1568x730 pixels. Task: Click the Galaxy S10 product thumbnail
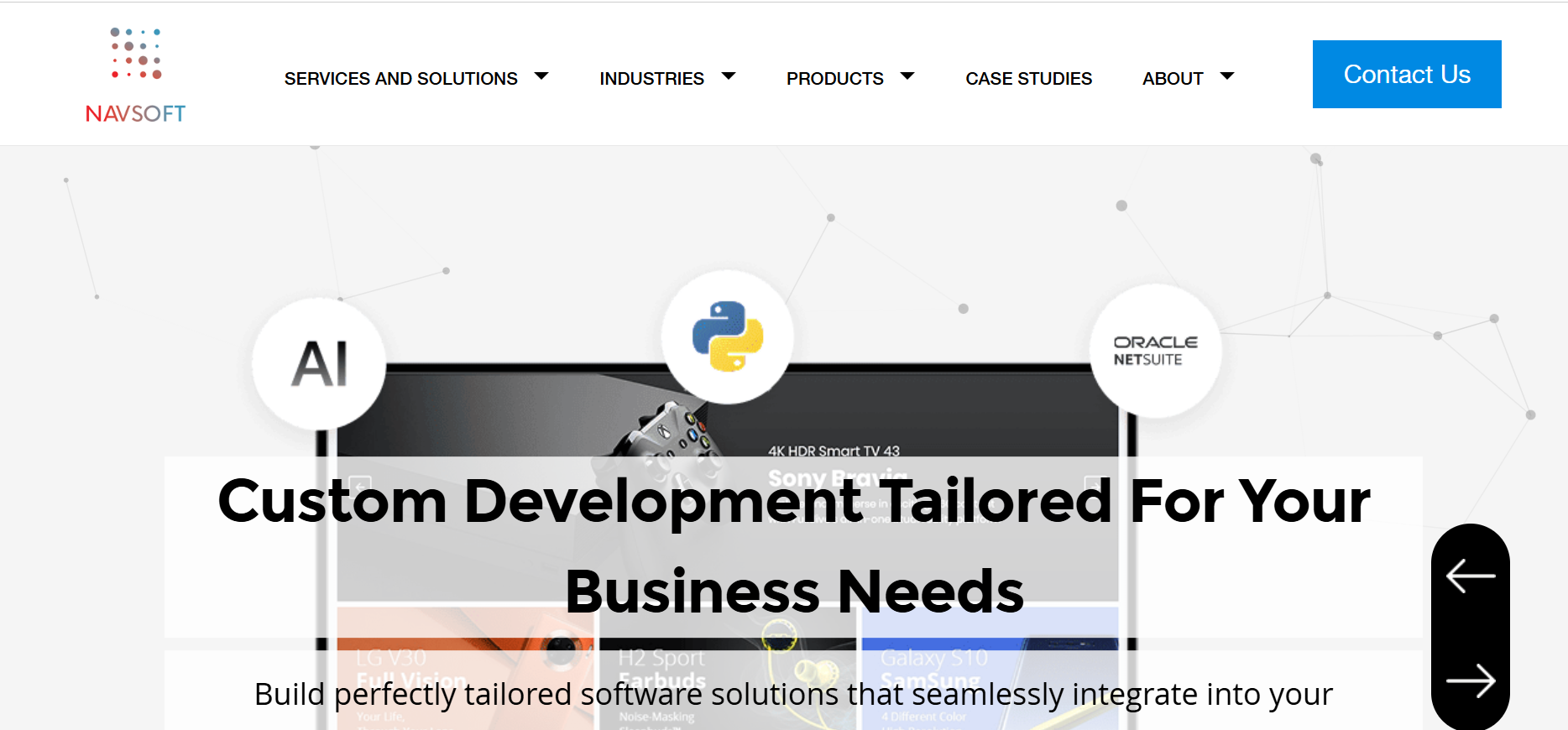(990, 668)
